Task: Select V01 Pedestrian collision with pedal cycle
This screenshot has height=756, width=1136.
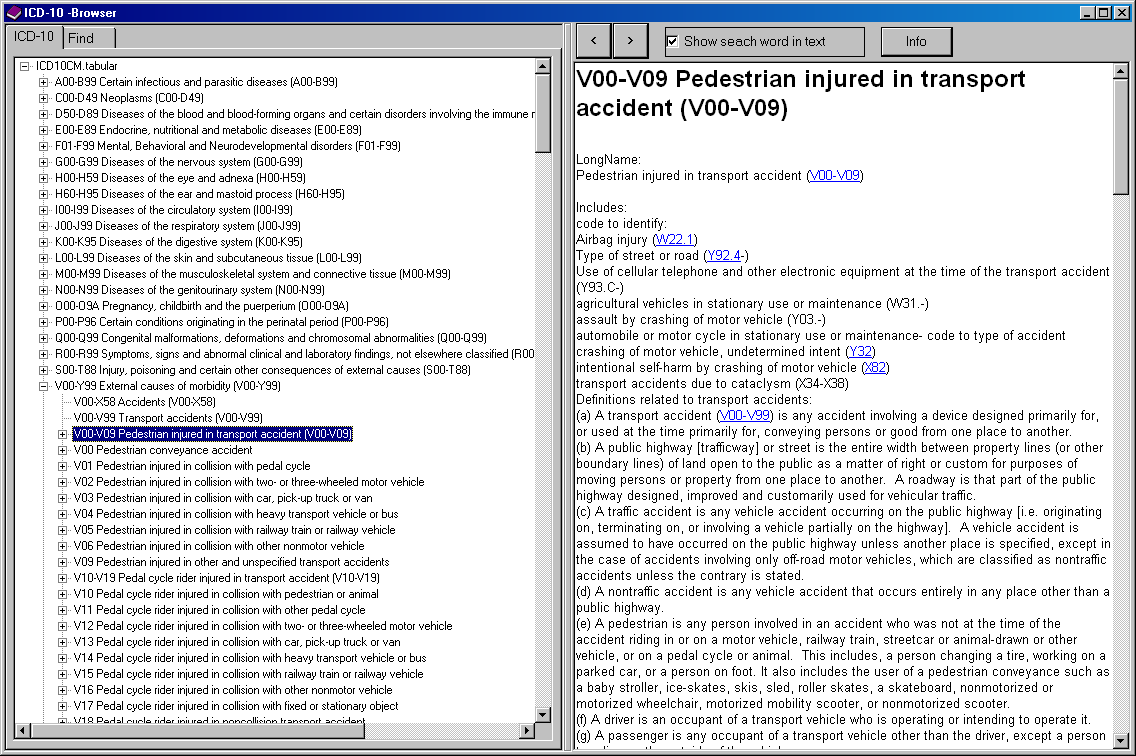Action: point(192,466)
